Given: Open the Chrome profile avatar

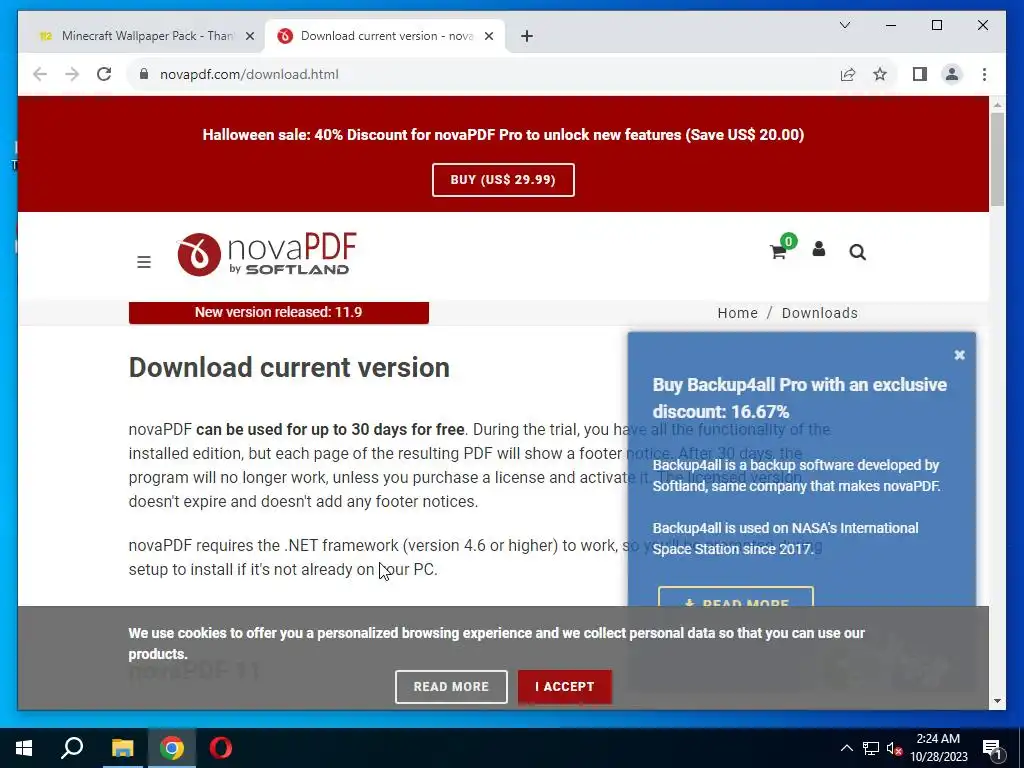Looking at the screenshot, I should [x=952, y=74].
